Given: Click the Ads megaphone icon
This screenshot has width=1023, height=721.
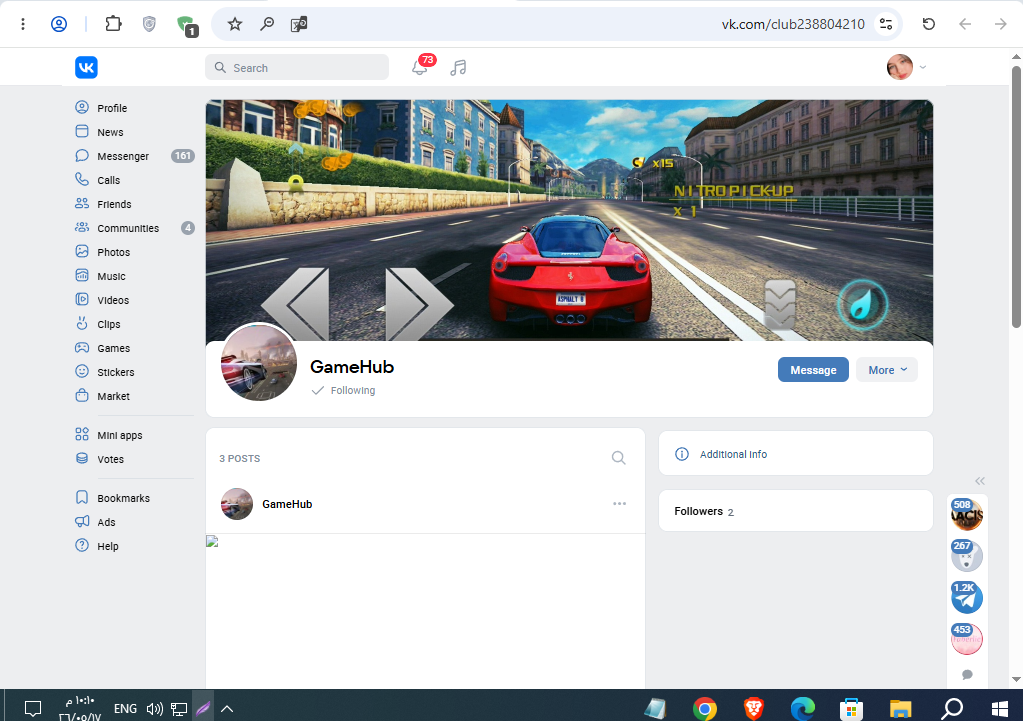Looking at the screenshot, I should [82, 521].
